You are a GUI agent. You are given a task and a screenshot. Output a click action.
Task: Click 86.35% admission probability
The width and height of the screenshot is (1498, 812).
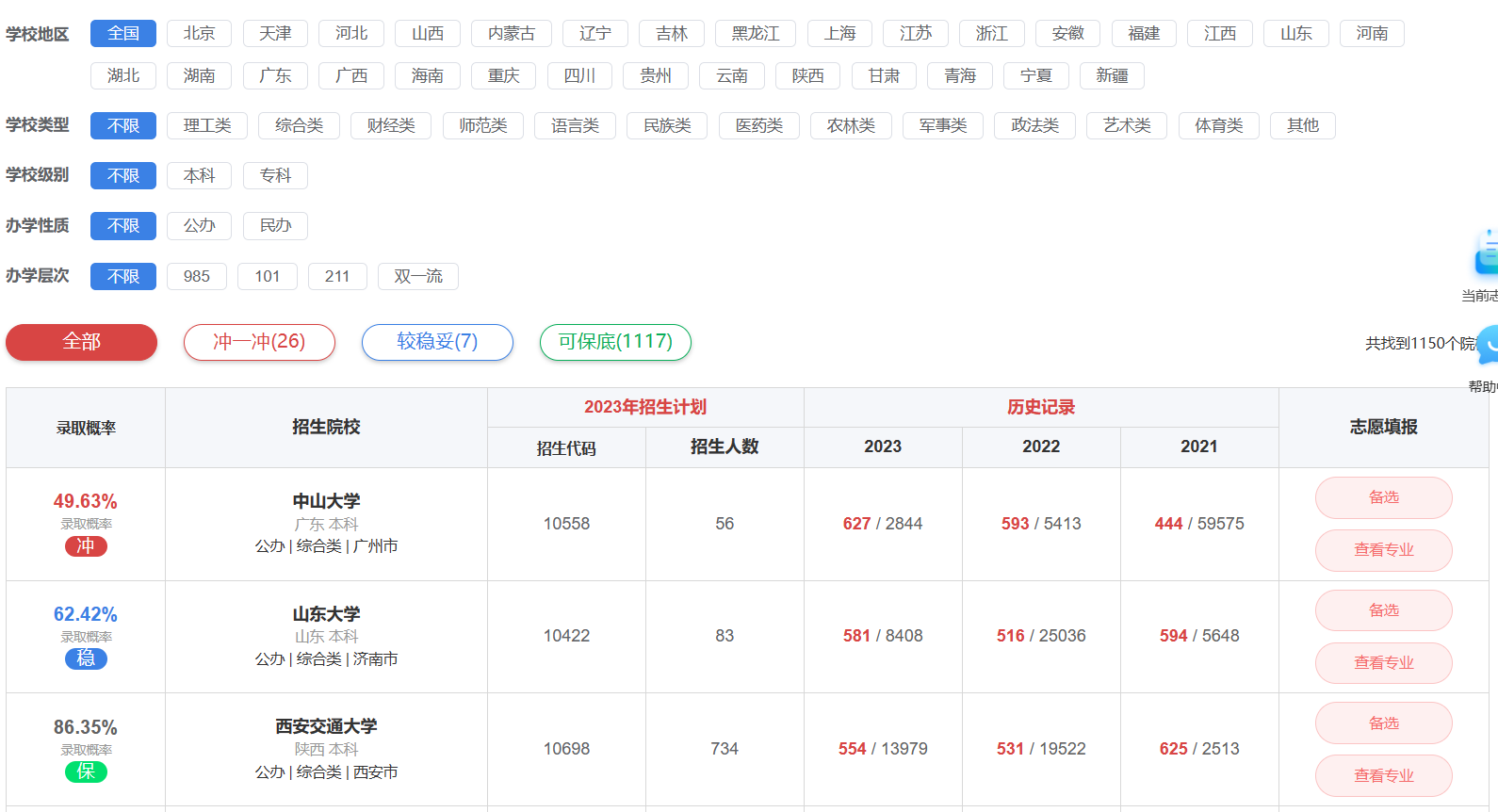coord(86,727)
